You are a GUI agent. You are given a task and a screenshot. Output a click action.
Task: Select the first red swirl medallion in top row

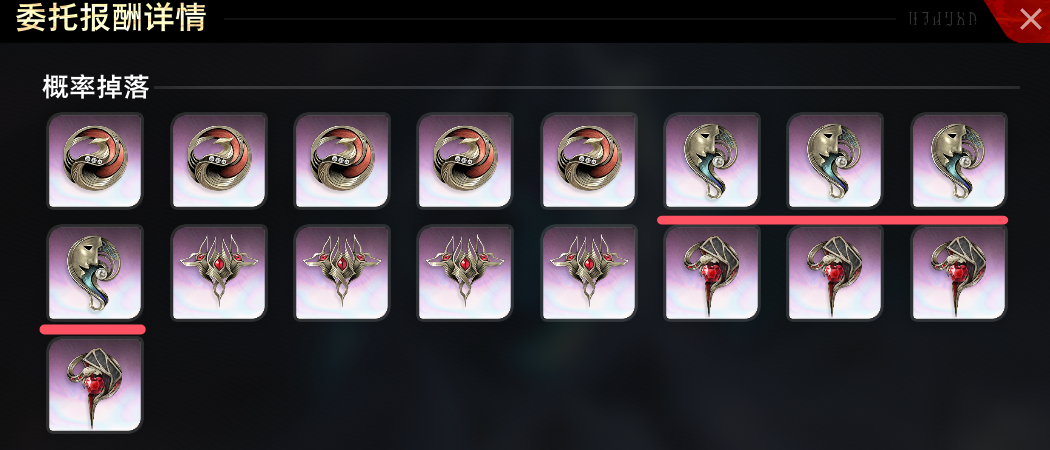point(95,161)
